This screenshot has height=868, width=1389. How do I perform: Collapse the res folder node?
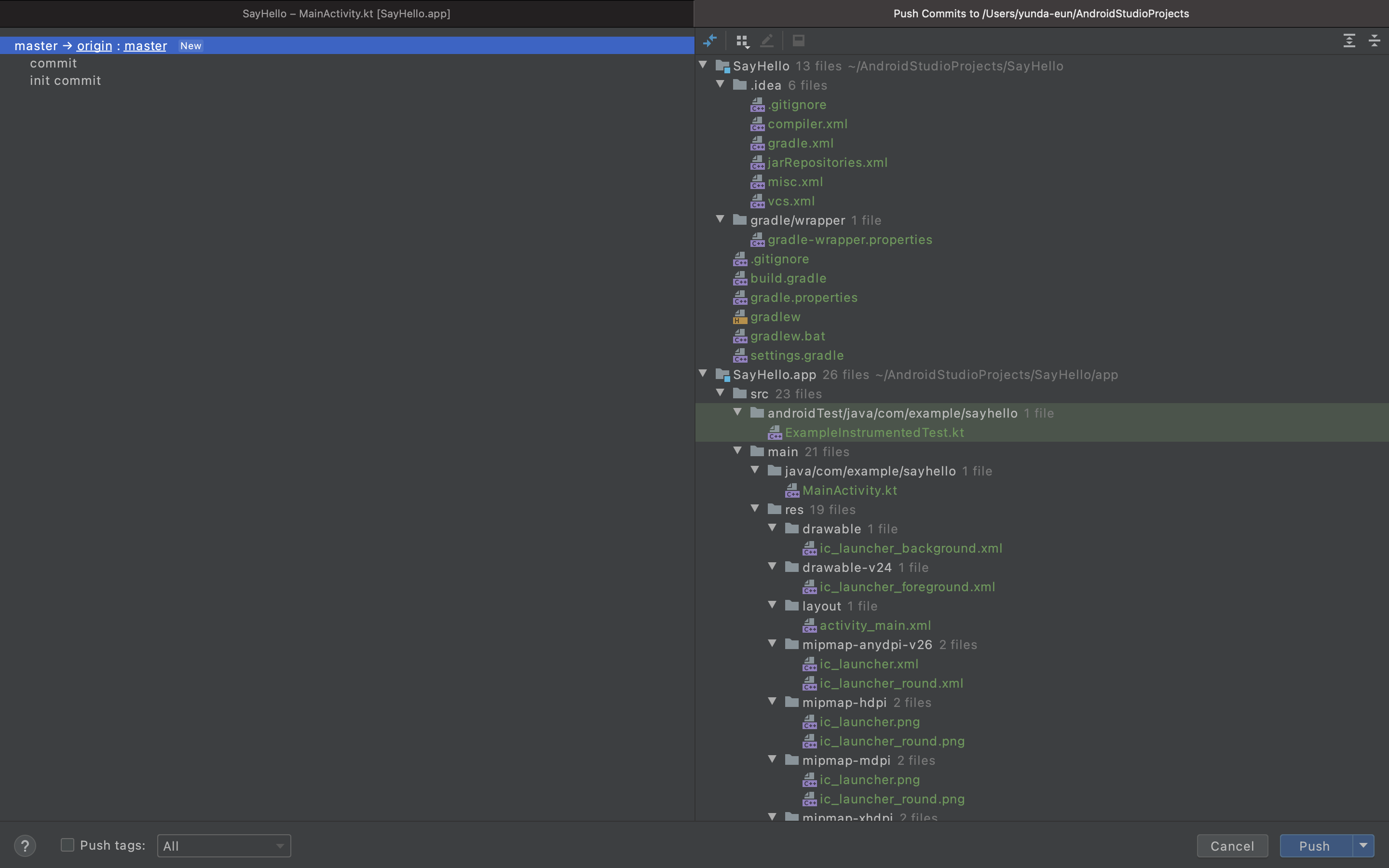pos(755,509)
